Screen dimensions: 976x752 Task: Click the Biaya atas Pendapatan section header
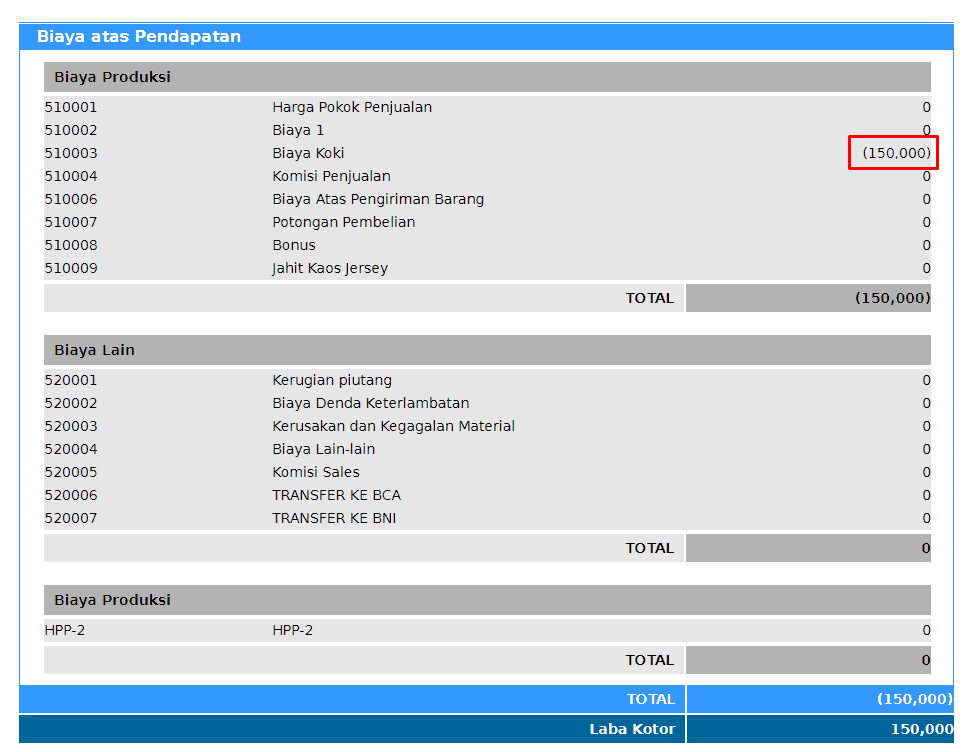[x=139, y=37]
